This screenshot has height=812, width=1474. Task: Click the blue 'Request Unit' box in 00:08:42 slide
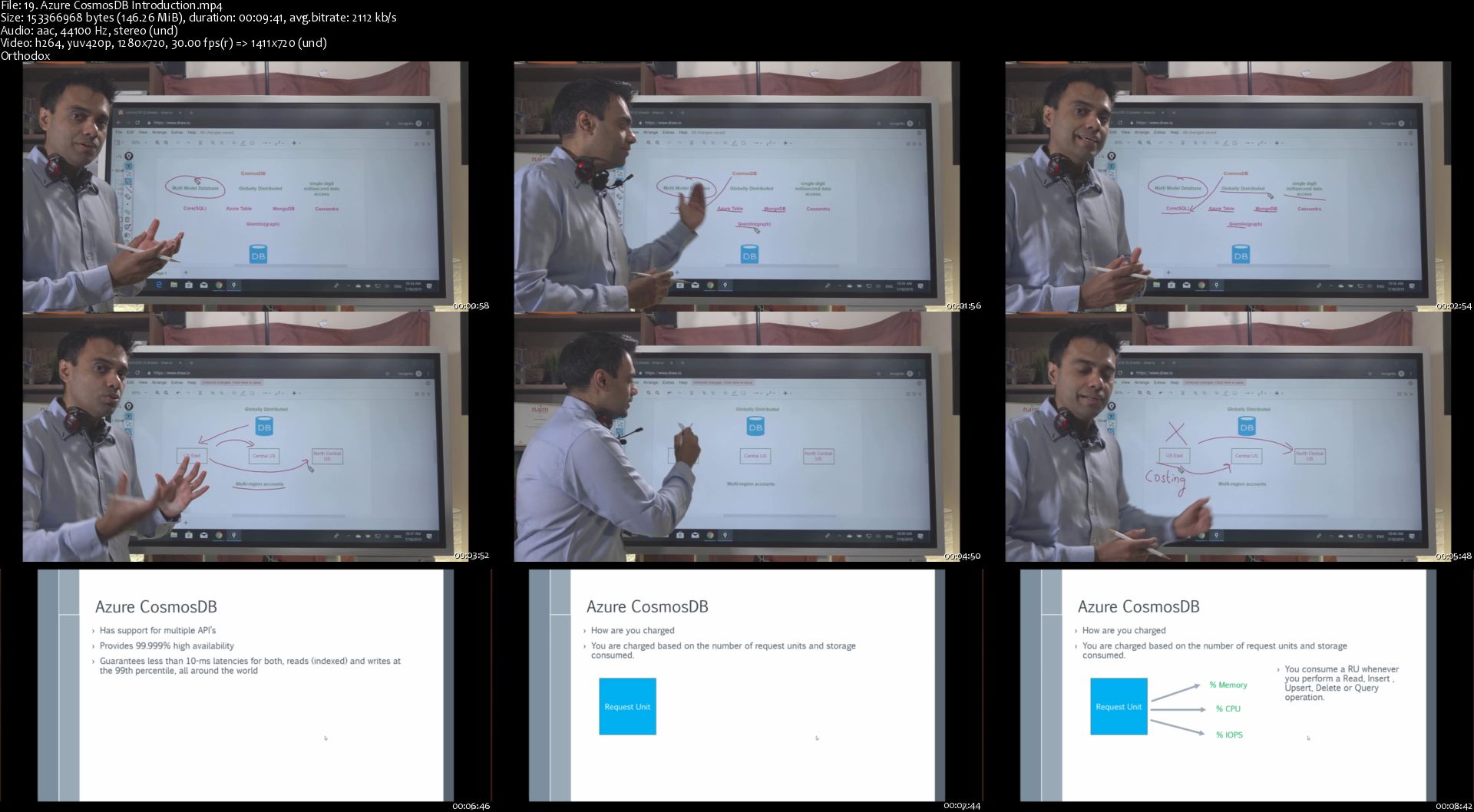pos(1119,706)
